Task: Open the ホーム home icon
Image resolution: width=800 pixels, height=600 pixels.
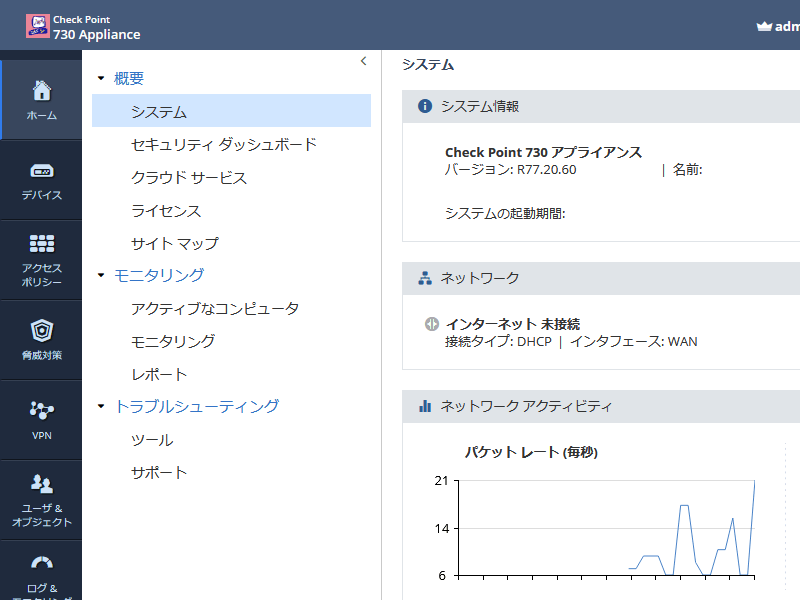Action: pyautogui.click(x=42, y=91)
